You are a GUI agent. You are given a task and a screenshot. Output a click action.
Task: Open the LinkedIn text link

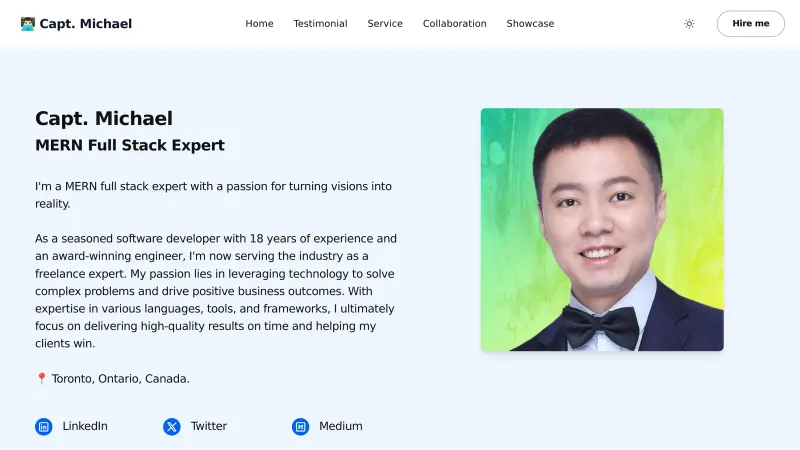tap(85, 426)
